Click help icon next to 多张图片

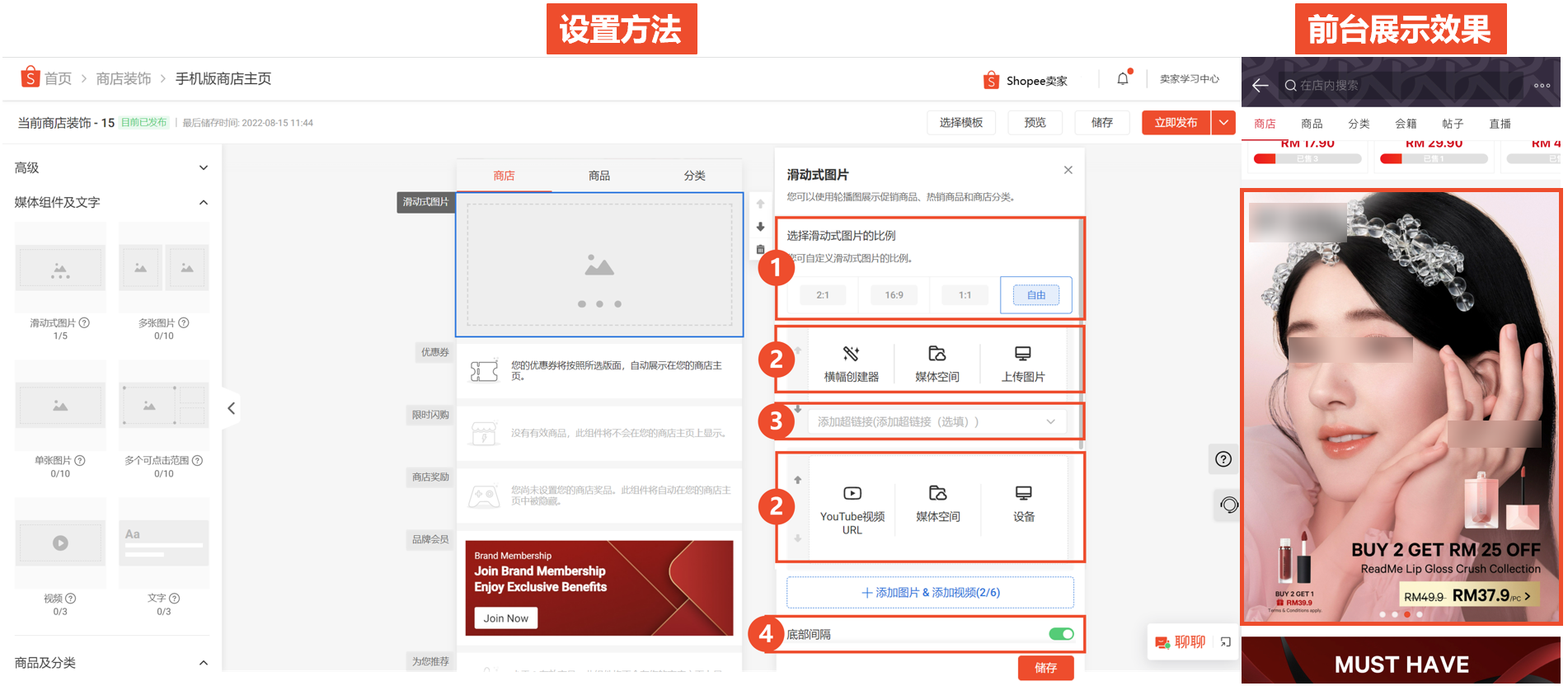click(184, 323)
